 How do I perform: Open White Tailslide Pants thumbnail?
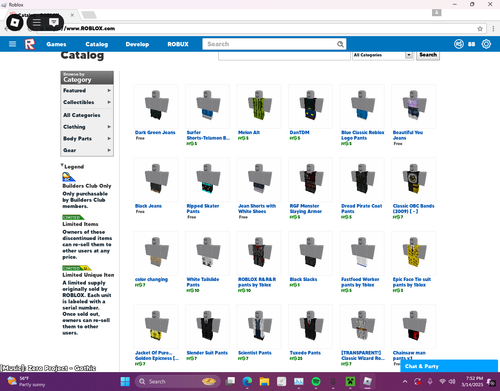[x=207, y=253]
